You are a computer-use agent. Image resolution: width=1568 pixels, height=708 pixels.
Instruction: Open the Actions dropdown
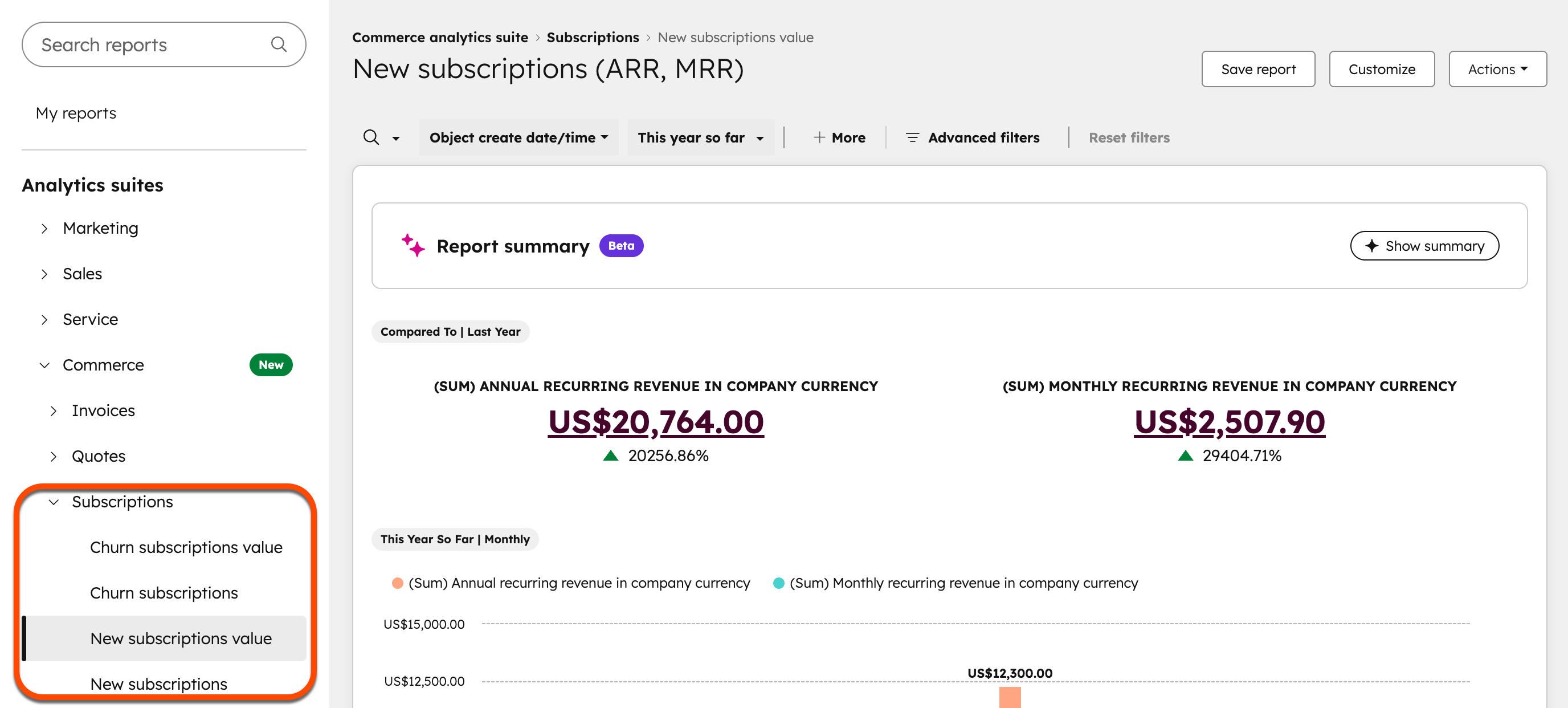pyautogui.click(x=1497, y=69)
